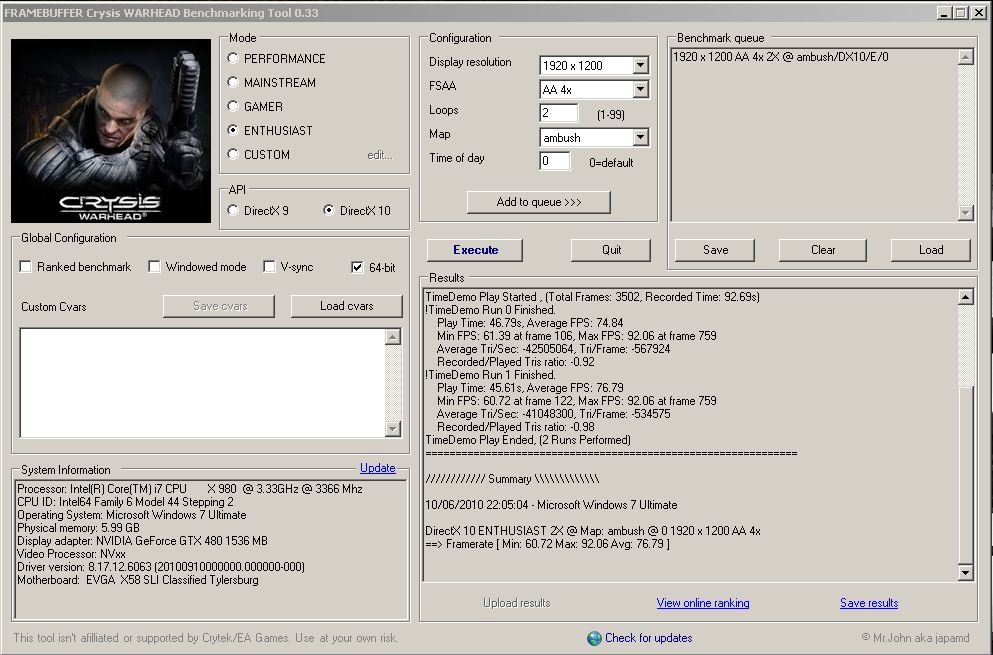Click the Results panel scrollbar down arrow
Image resolution: width=993 pixels, height=655 pixels.
[965, 573]
